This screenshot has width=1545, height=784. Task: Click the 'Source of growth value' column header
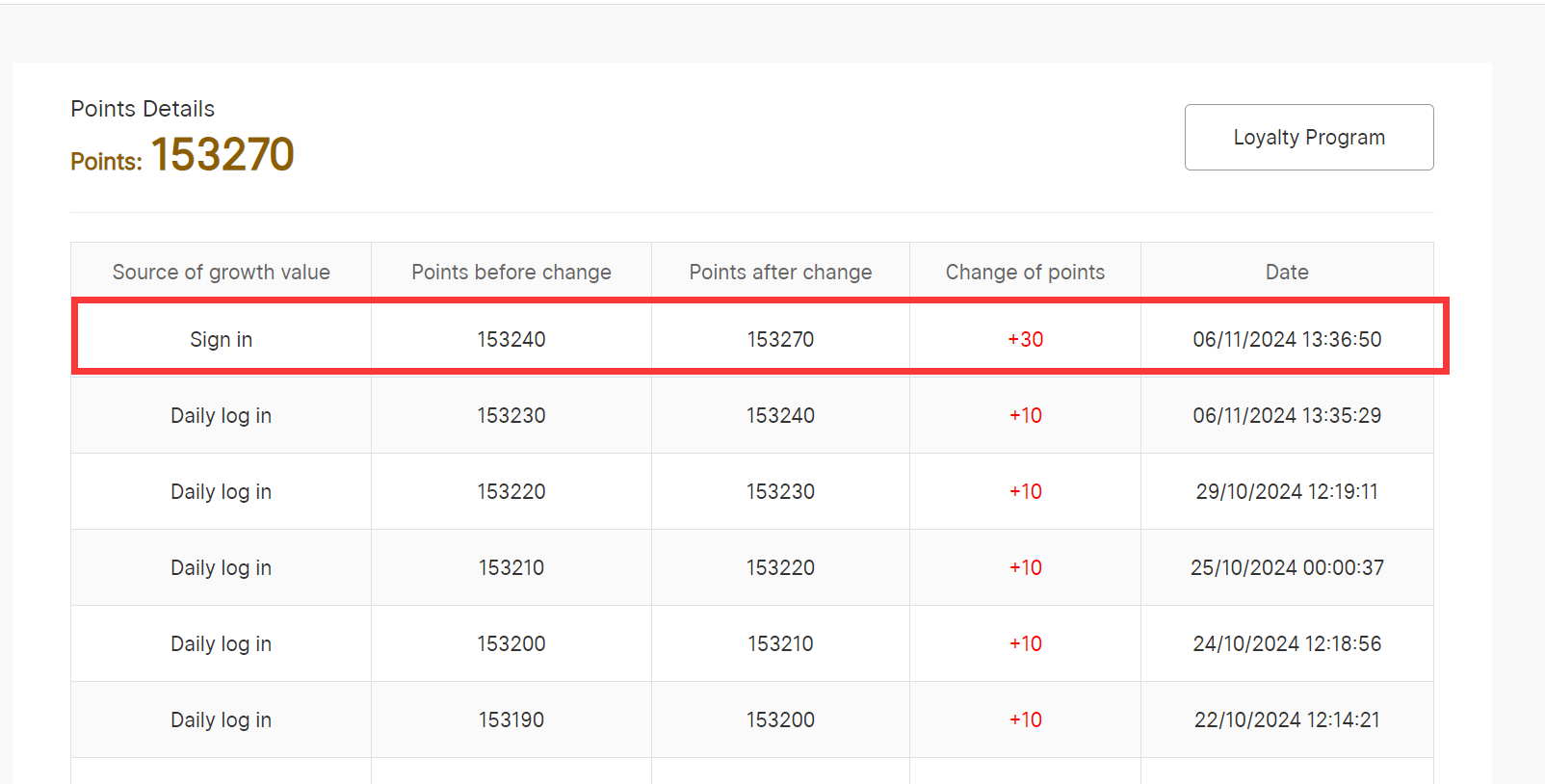click(x=221, y=273)
